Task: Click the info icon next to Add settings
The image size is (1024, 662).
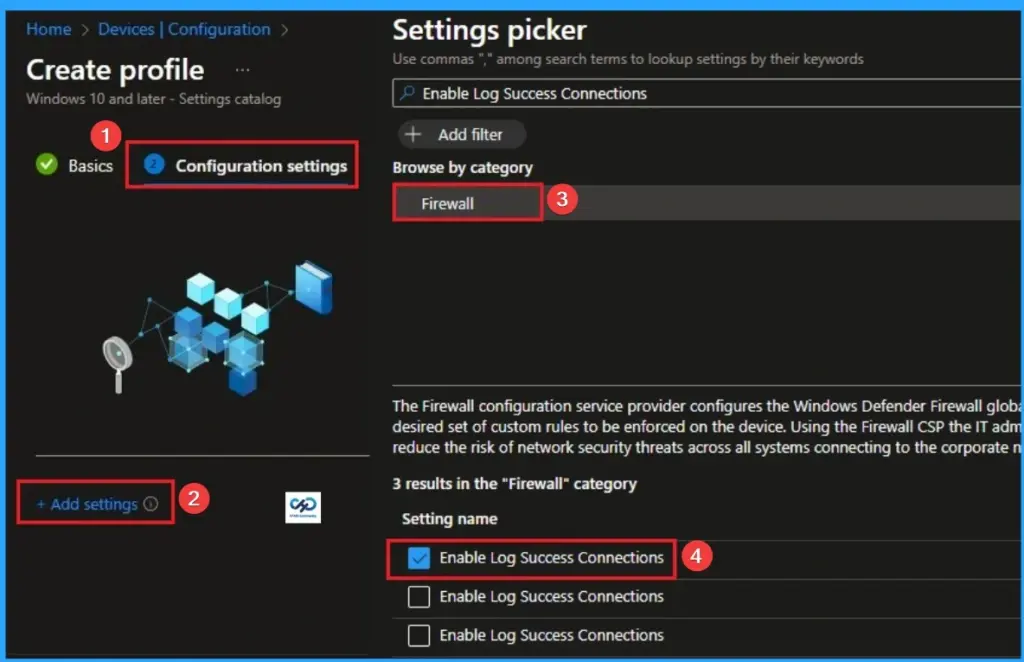Action: (150, 505)
